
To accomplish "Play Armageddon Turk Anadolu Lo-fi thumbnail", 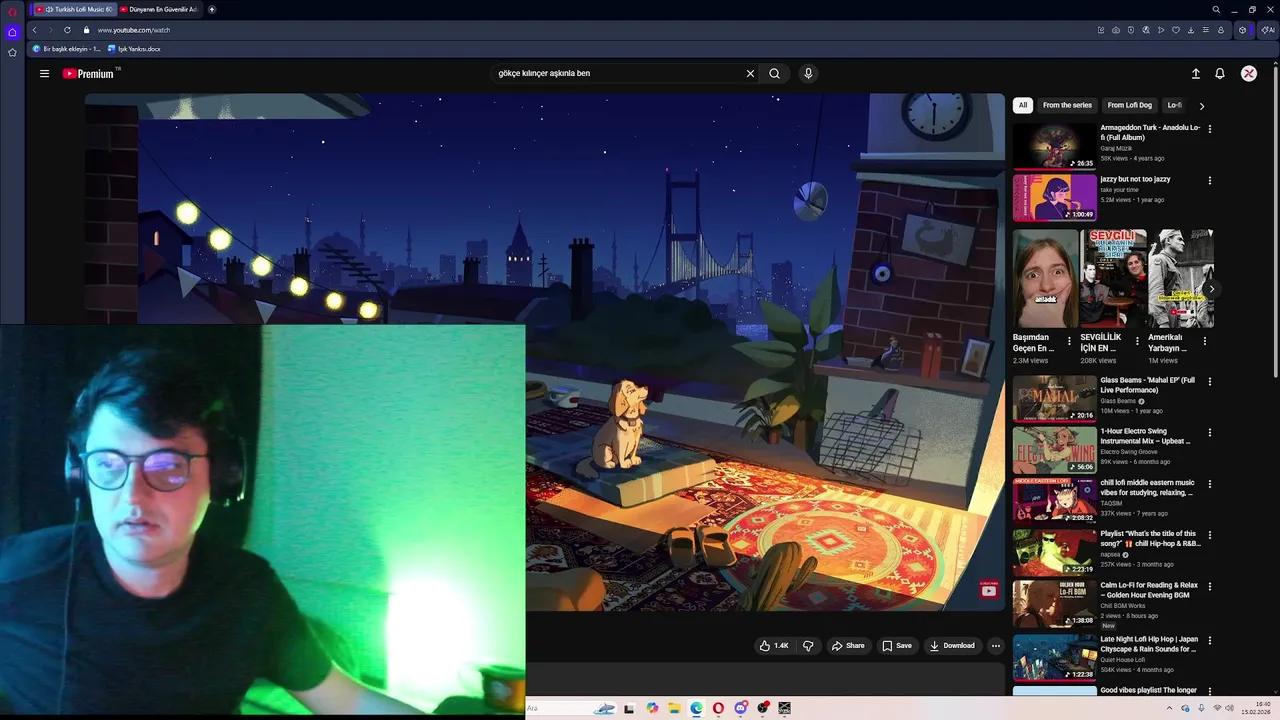I will tap(1054, 146).
